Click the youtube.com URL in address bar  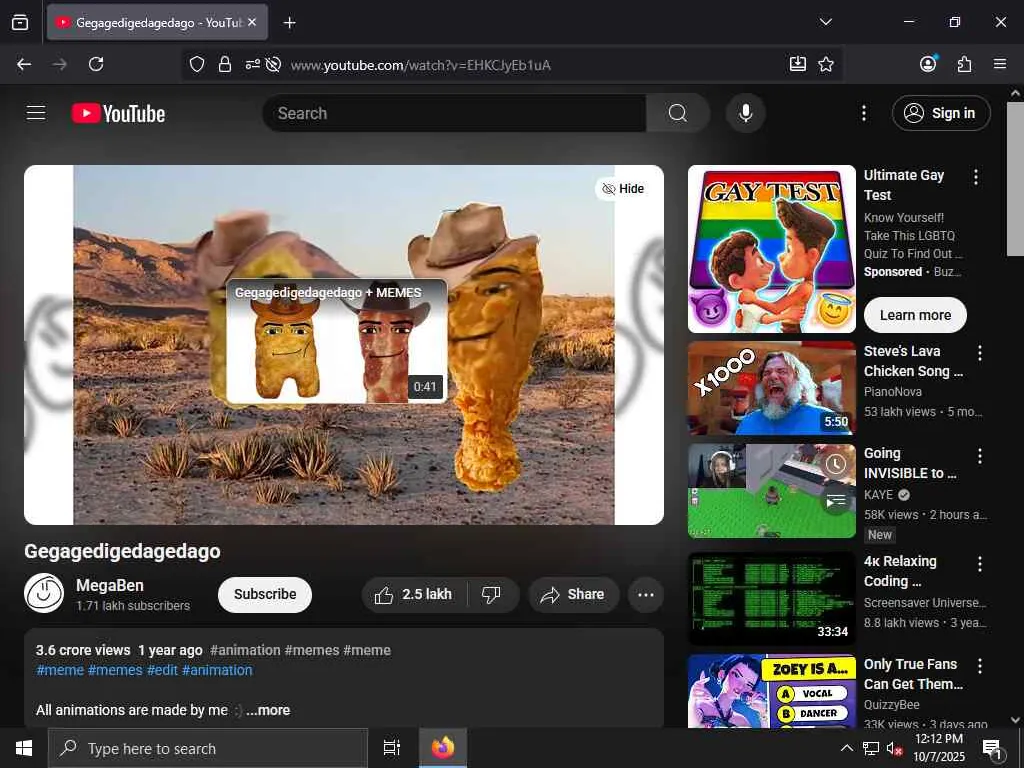click(x=421, y=65)
